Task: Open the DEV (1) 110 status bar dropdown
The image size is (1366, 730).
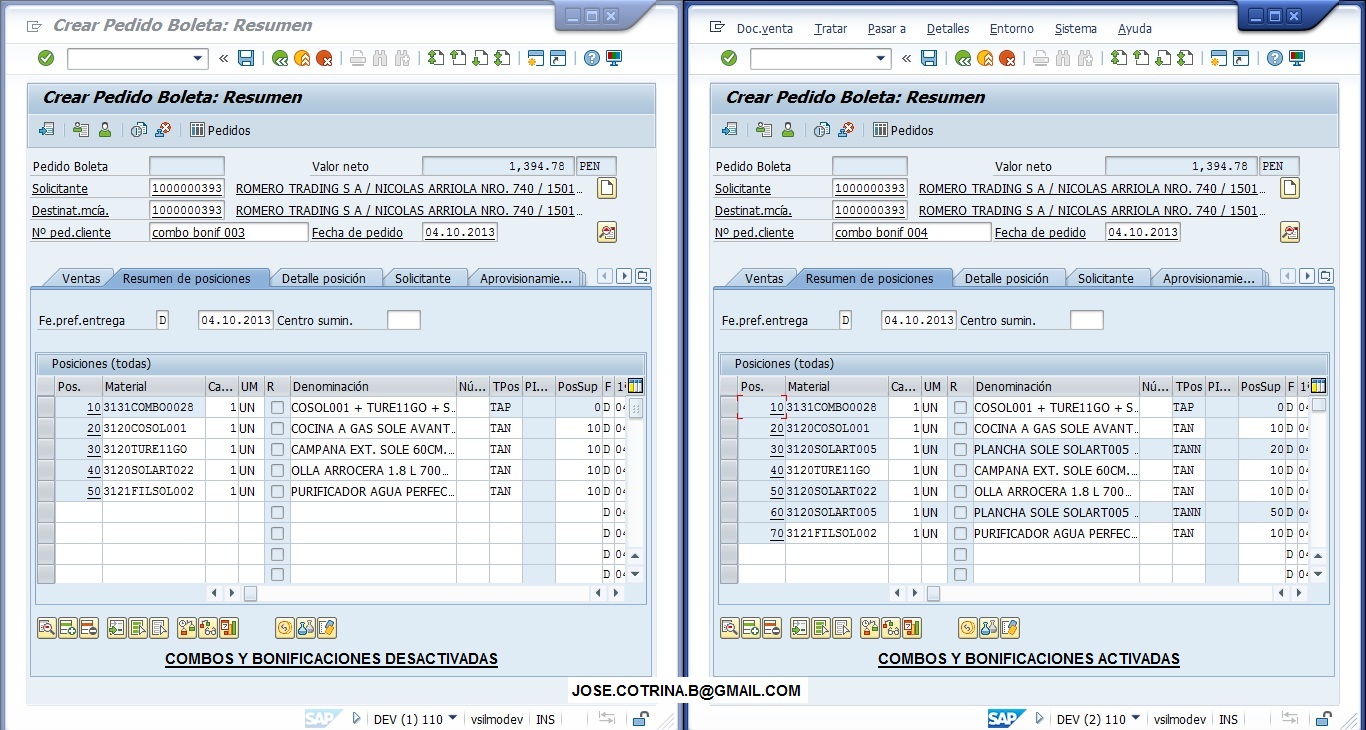Action: coord(453,718)
